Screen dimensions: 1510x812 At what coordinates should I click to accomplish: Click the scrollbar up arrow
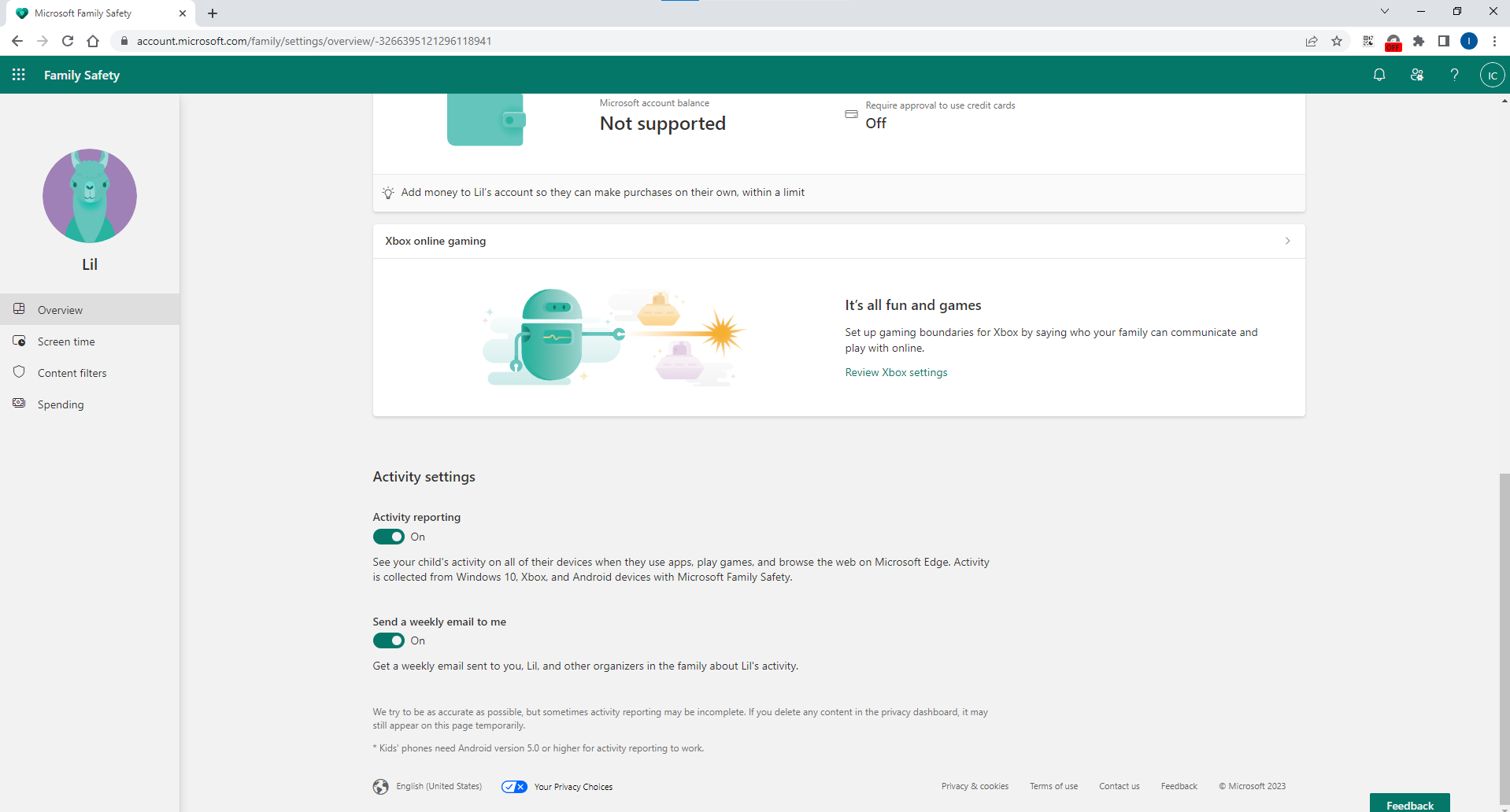point(1504,101)
